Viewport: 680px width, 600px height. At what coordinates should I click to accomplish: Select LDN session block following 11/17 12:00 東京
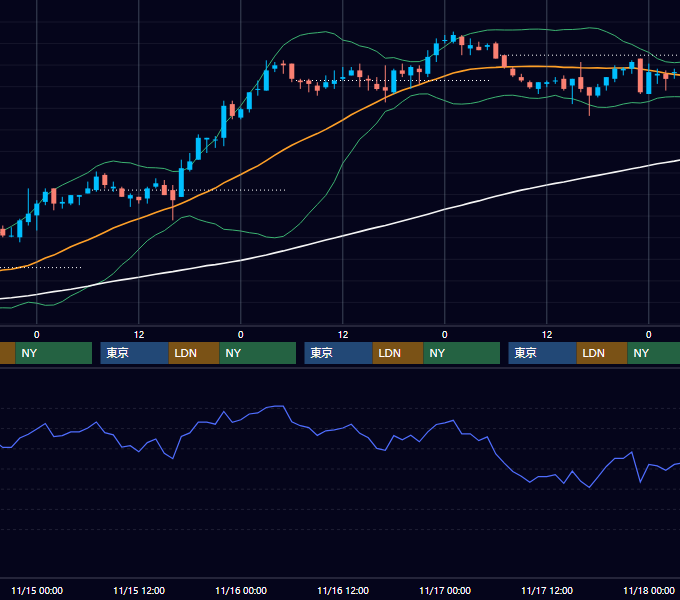tap(602, 353)
